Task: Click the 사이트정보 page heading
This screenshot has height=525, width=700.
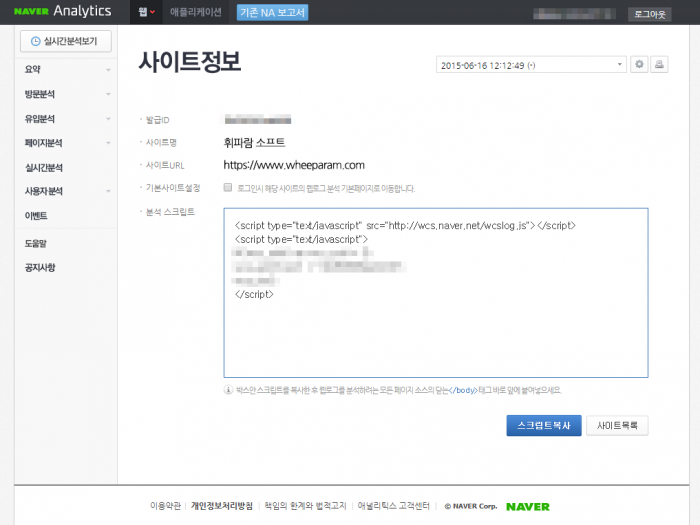Action: click(x=190, y=62)
